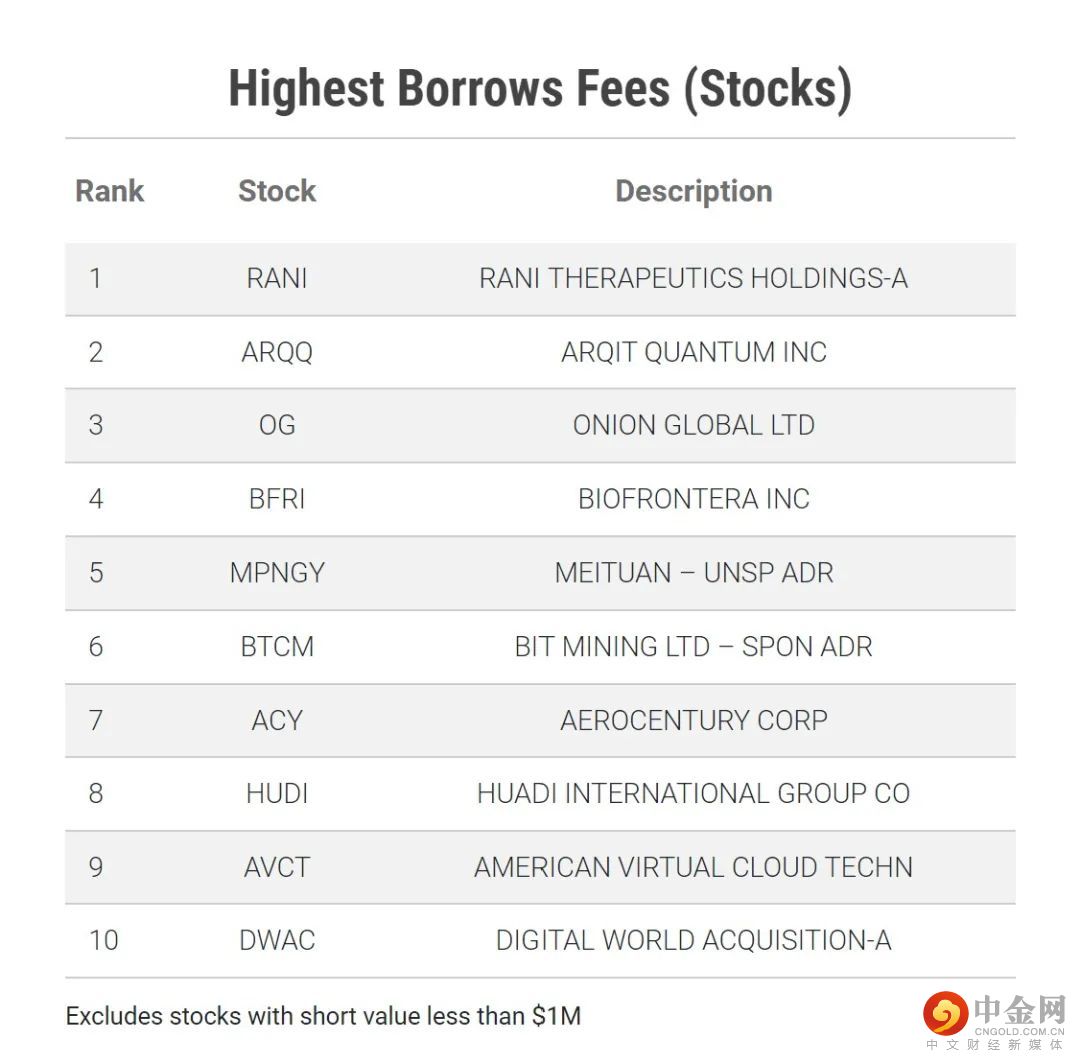Click the BTCM ticker symbol
This screenshot has width=1080, height=1063.
277,646
